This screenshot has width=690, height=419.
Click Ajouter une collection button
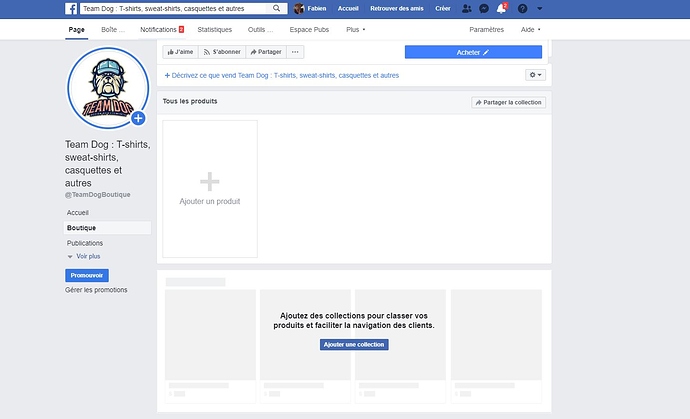(354, 344)
